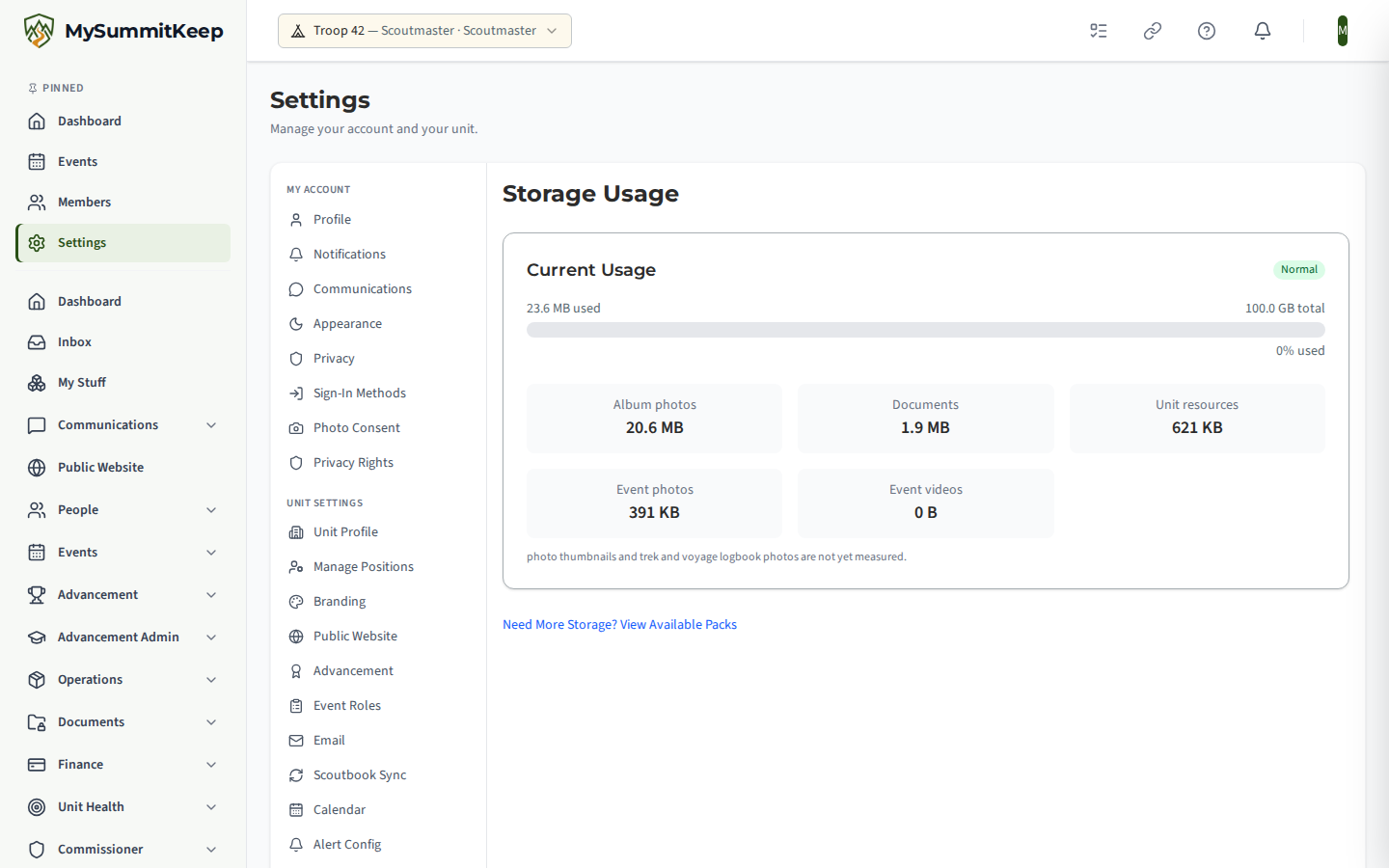Open Photo Consent settings
This screenshot has height=868, width=1389.
pyautogui.click(x=378, y=428)
